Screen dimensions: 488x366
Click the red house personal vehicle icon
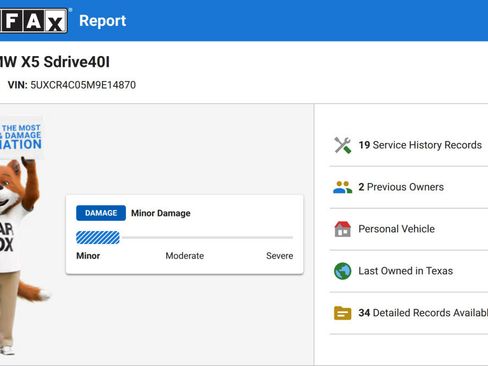coord(343,229)
